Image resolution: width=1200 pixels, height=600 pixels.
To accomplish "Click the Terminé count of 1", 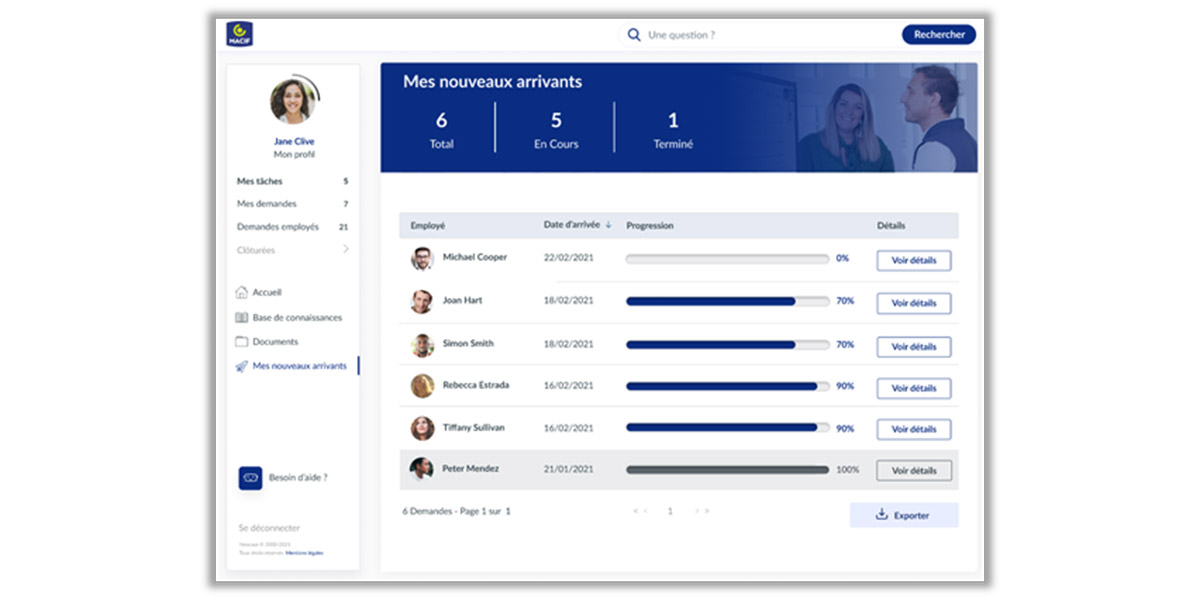I will [673, 120].
